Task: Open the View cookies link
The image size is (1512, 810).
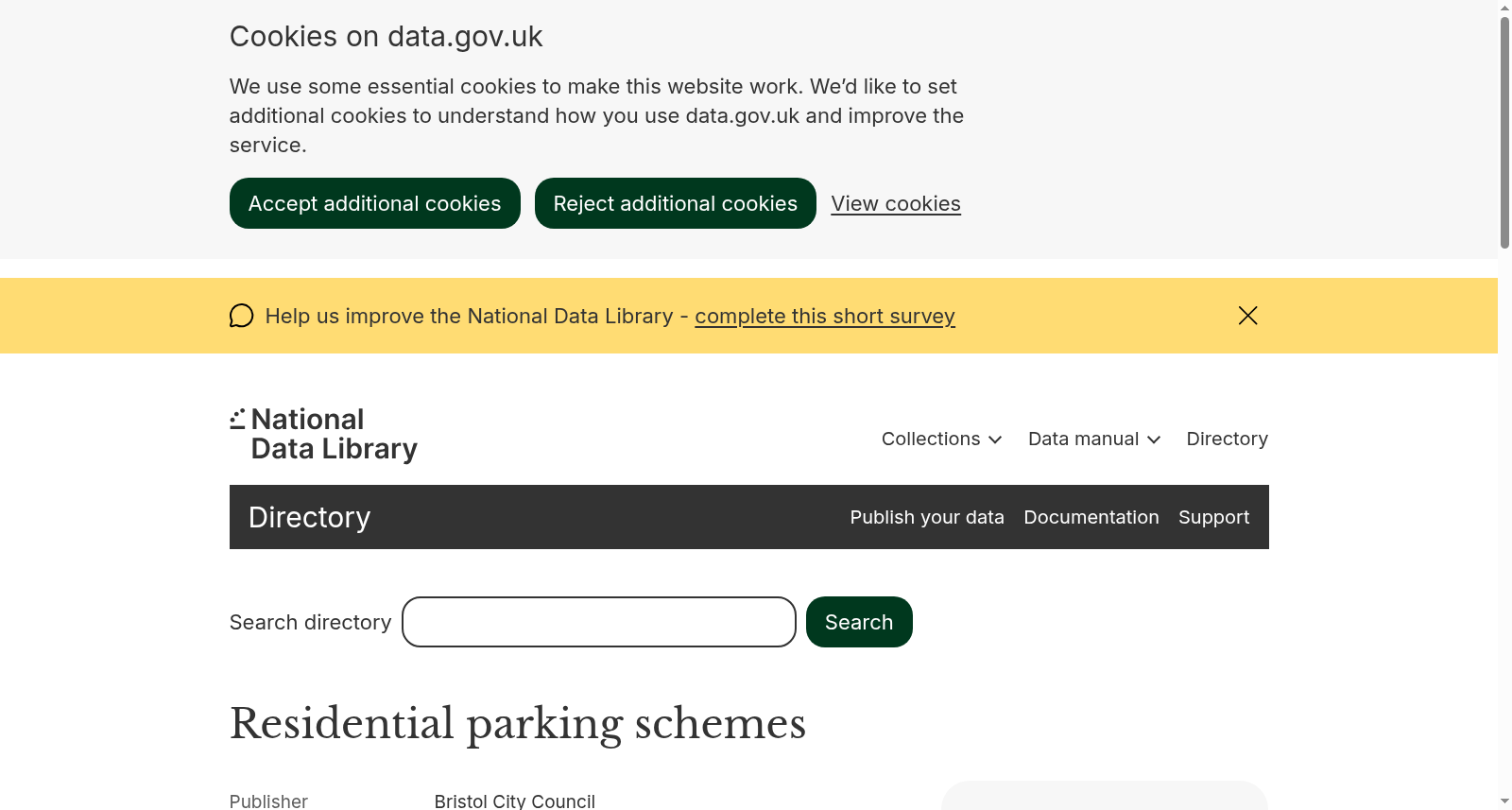Action: (x=896, y=203)
